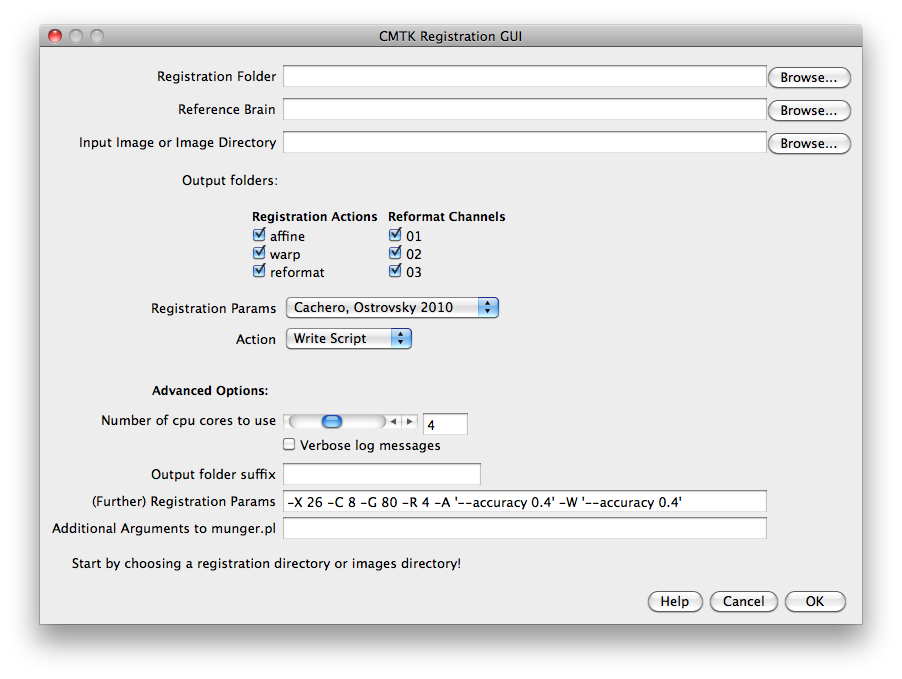Uncheck the affine registration action
Screen dimensions: 902x679
click(x=260, y=236)
